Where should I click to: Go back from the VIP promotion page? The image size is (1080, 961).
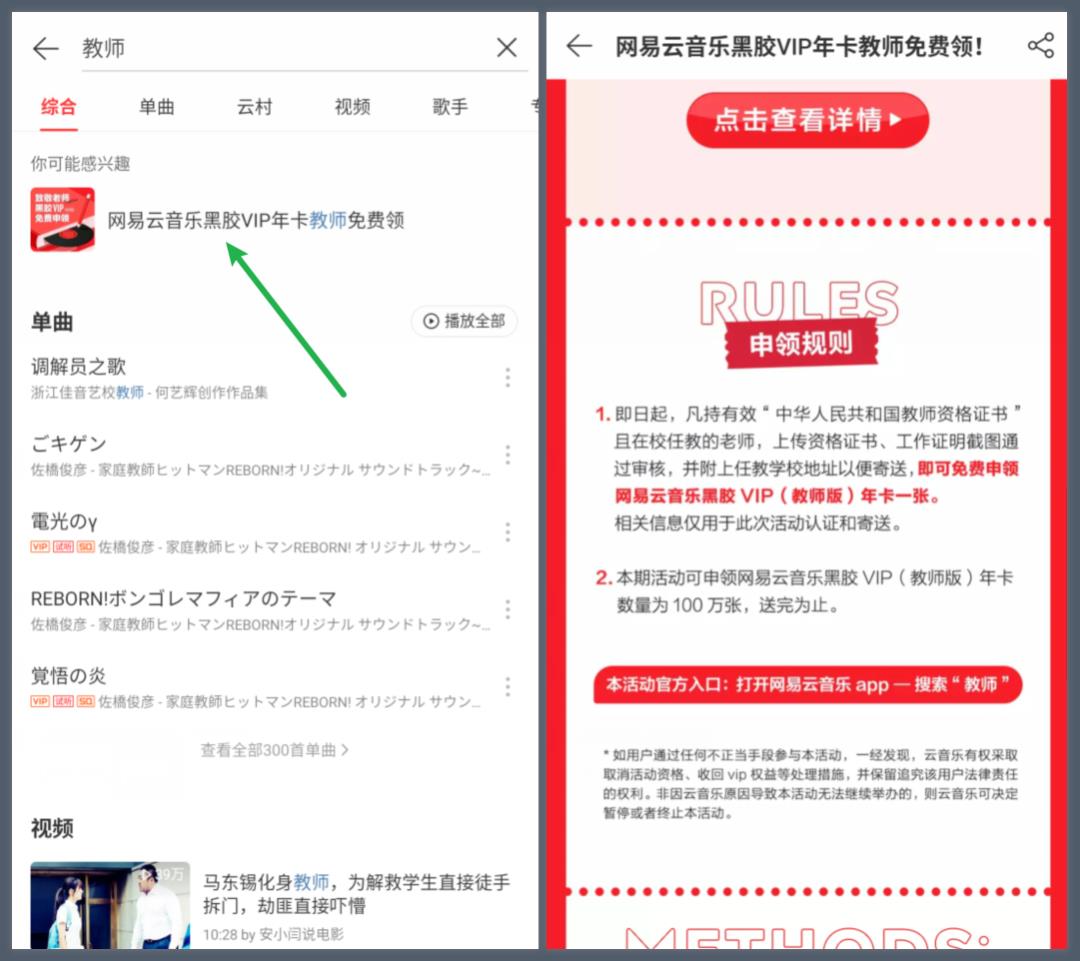point(579,46)
